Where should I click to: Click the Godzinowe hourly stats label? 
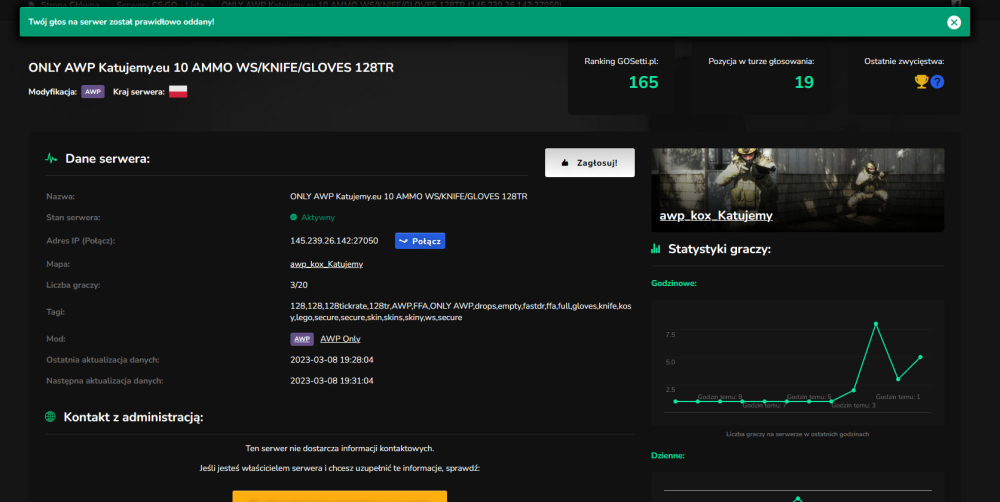pos(673,283)
